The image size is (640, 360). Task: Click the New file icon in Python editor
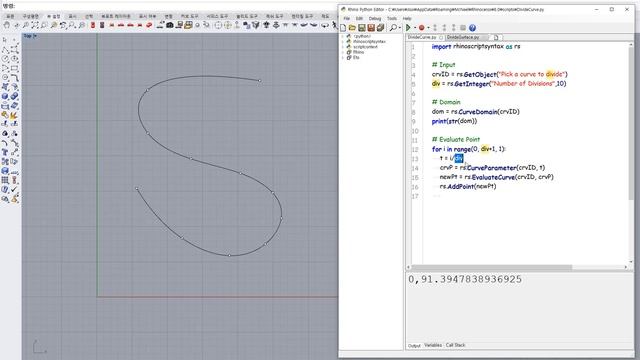point(343,28)
